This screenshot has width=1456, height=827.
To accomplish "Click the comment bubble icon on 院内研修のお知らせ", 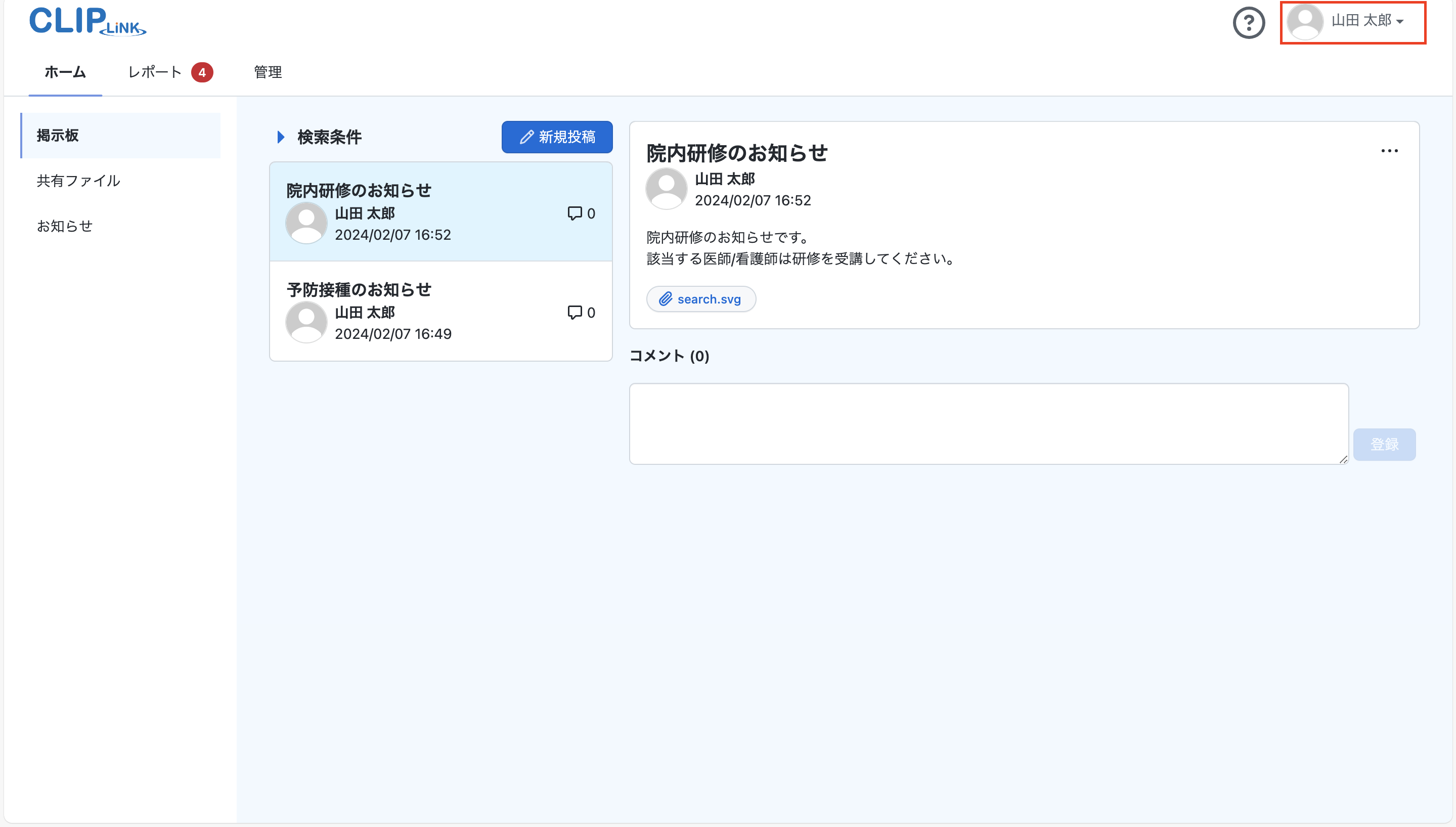I will tap(575, 213).
